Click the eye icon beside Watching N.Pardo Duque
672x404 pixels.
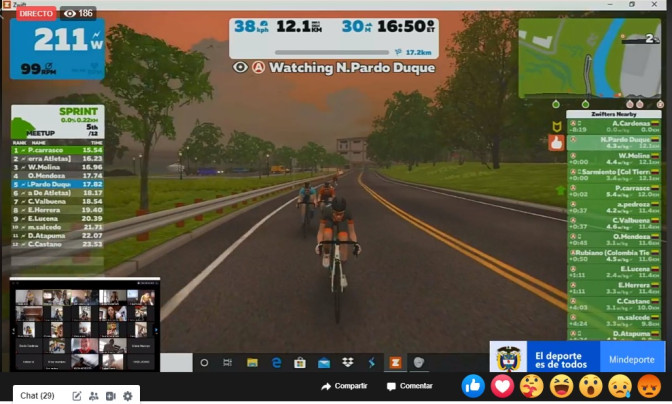[x=240, y=67]
